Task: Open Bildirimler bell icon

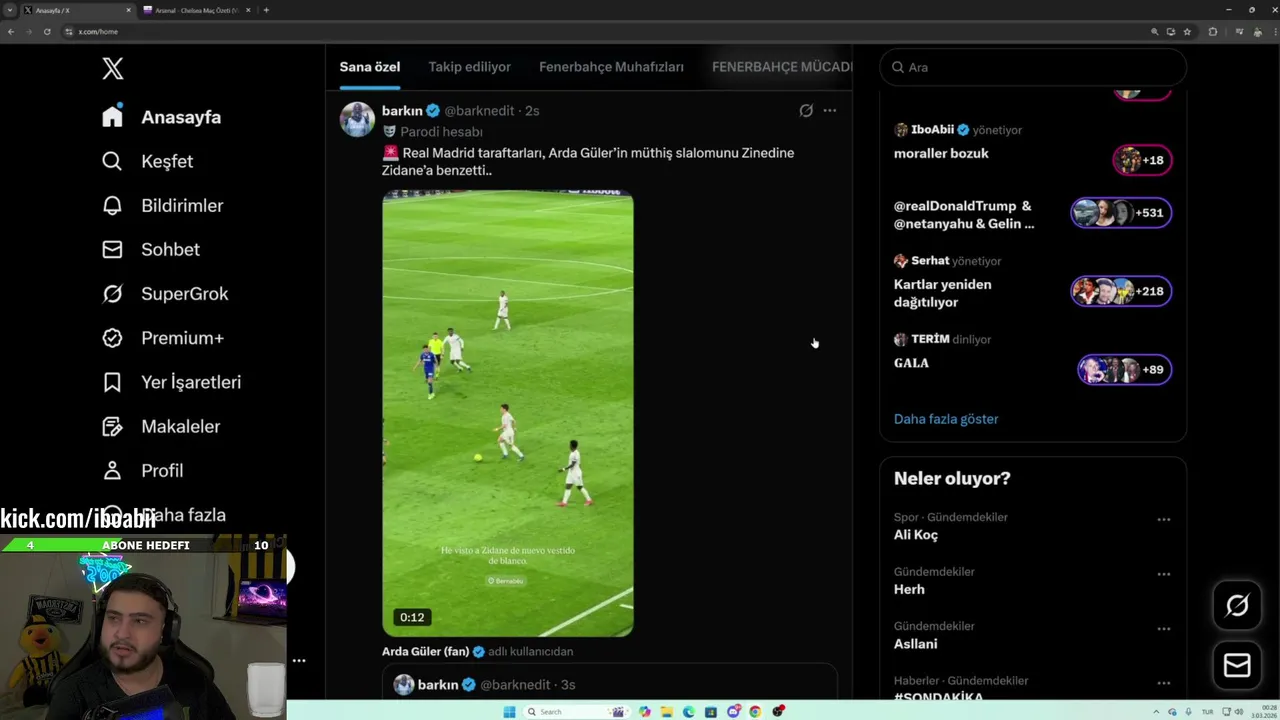Action: [112, 205]
